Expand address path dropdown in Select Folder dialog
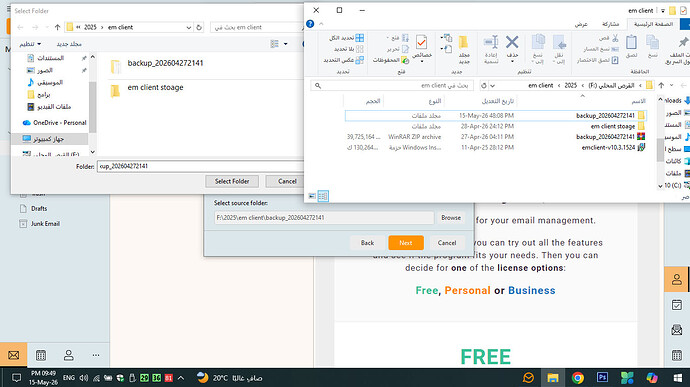Image resolution: width=690 pixels, height=387 pixels. pos(188,27)
